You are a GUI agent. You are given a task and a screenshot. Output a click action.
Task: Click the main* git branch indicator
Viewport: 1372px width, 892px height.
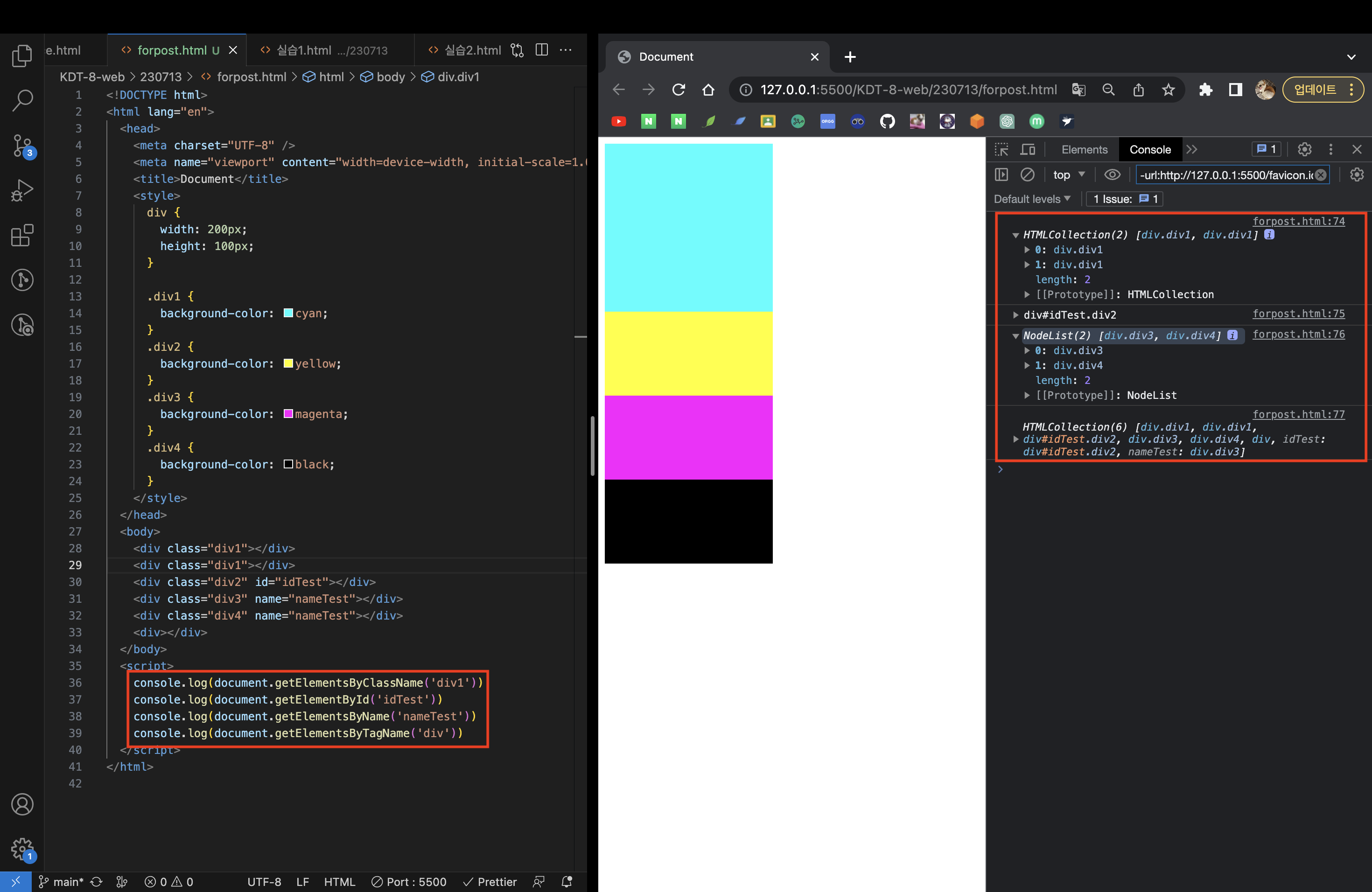coord(61,882)
